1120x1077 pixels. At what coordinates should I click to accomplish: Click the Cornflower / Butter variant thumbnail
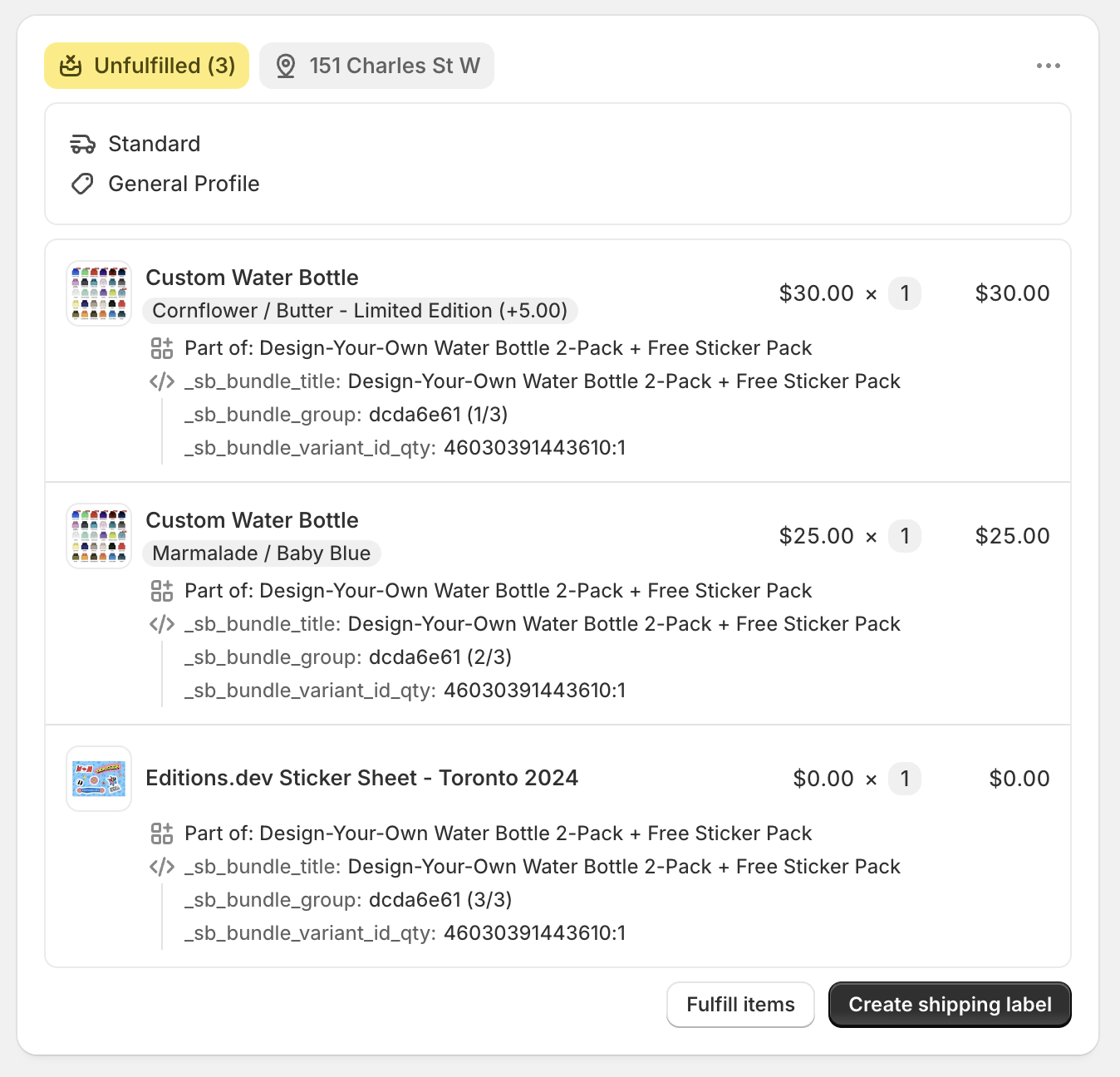click(99, 293)
